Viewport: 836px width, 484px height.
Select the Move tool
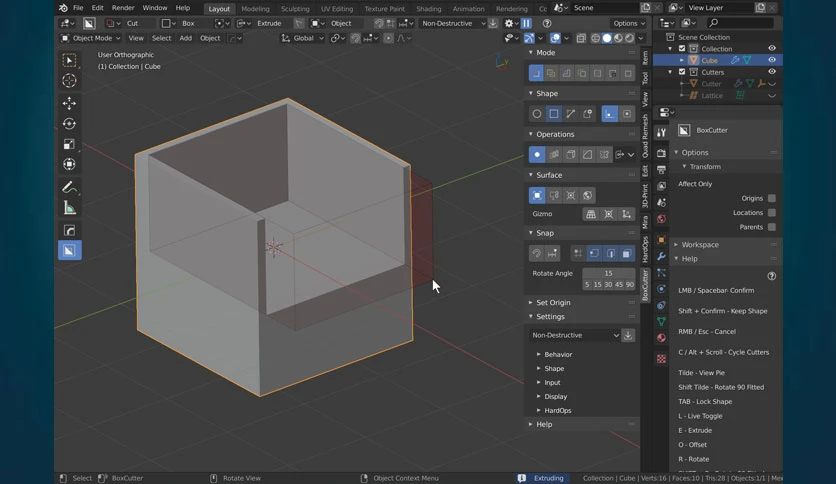(x=69, y=103)
